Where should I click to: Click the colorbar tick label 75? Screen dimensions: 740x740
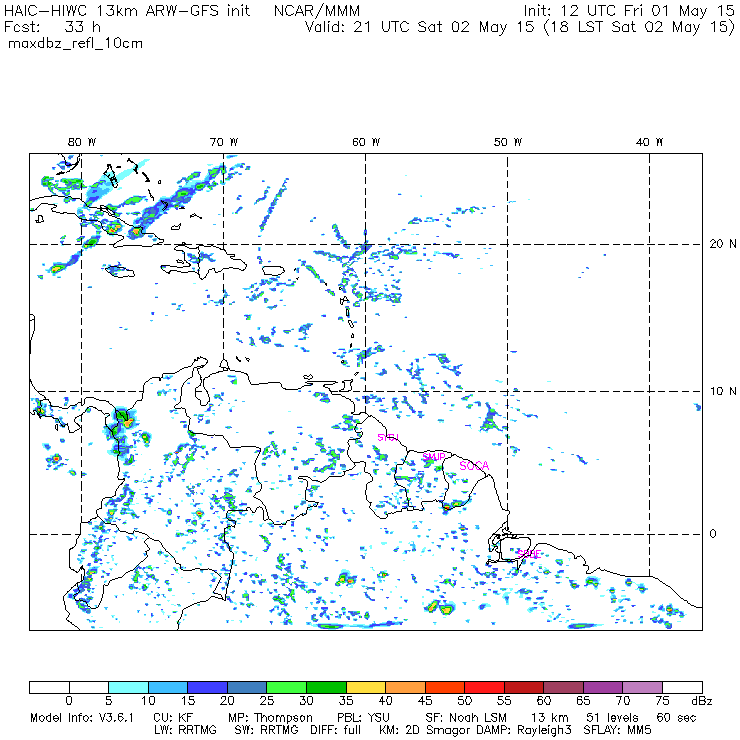click(x=663, y=701)
